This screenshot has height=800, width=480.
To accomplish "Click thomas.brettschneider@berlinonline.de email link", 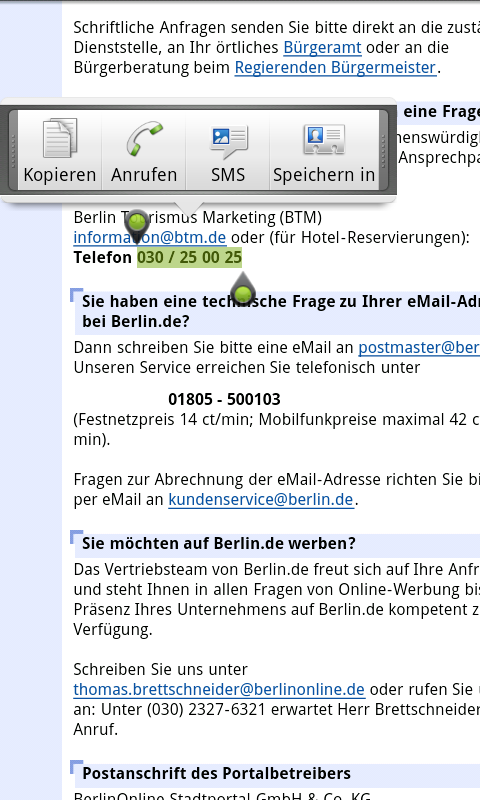I will click(219, 689).
